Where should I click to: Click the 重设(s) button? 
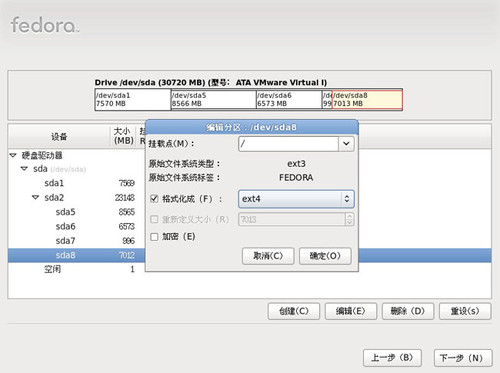465,311
